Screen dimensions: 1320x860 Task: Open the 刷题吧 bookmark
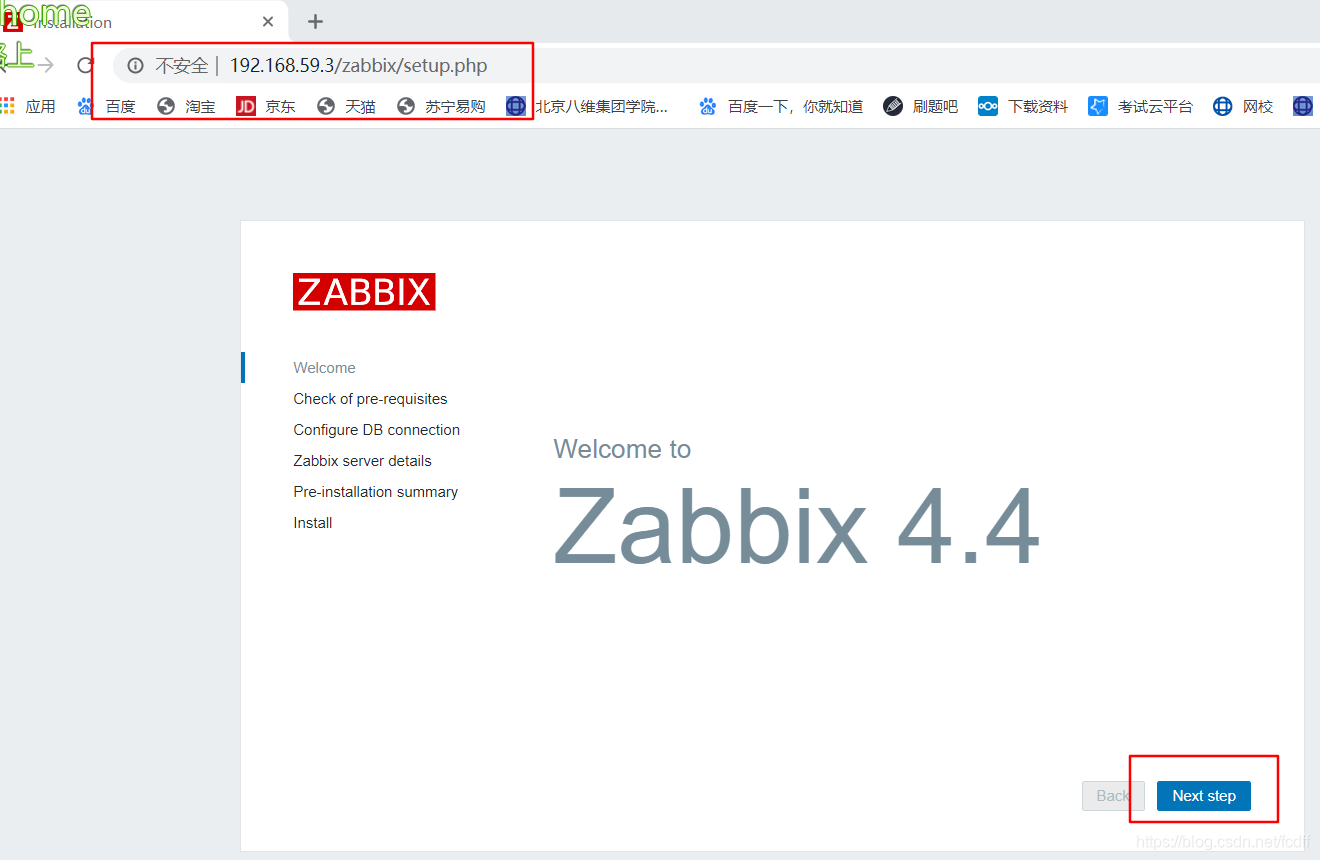tap(921, 106)
